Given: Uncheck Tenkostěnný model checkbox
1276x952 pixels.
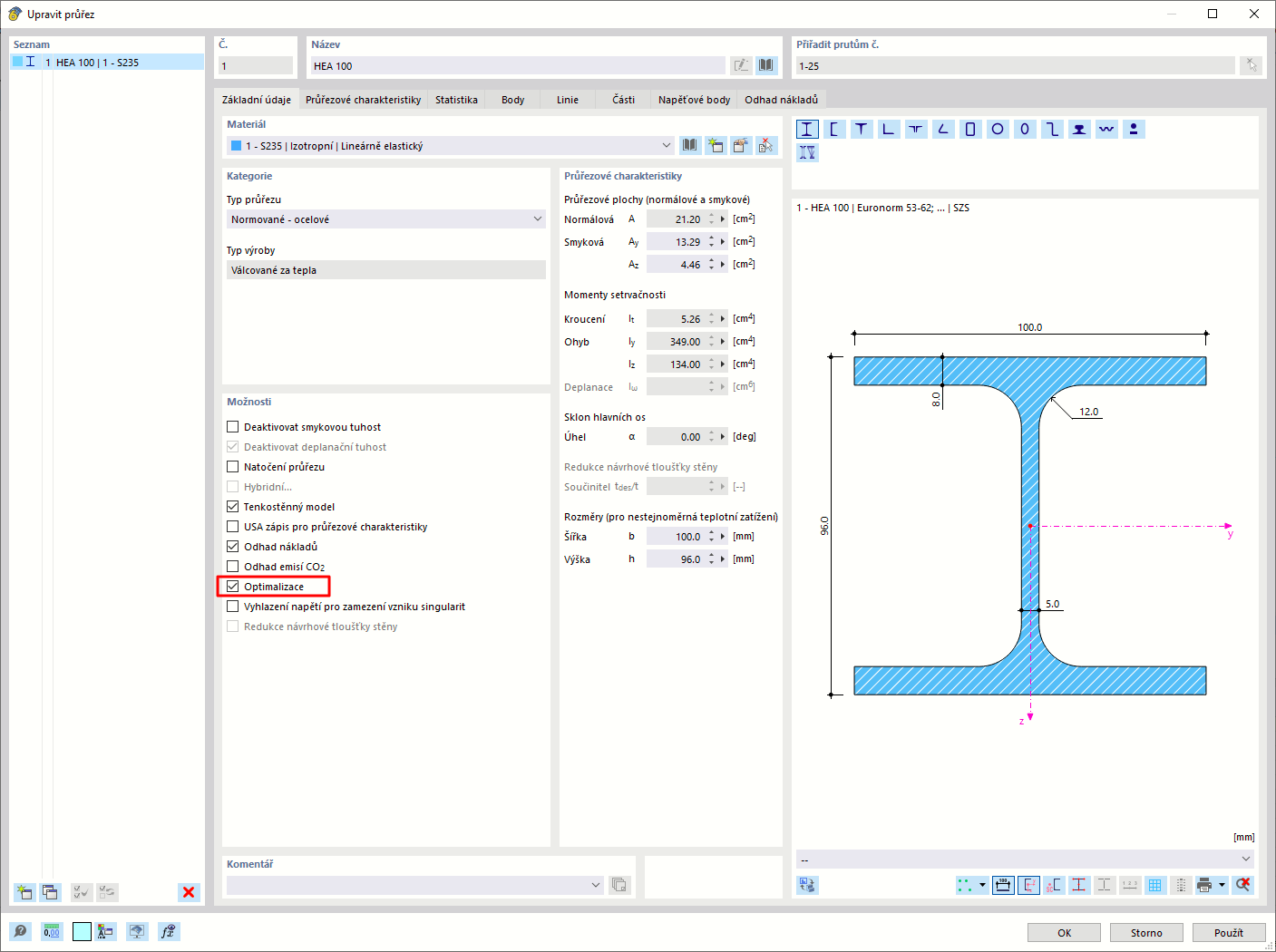Looking at the screenshot, I should pyautogui.click(x=233, y=507).
